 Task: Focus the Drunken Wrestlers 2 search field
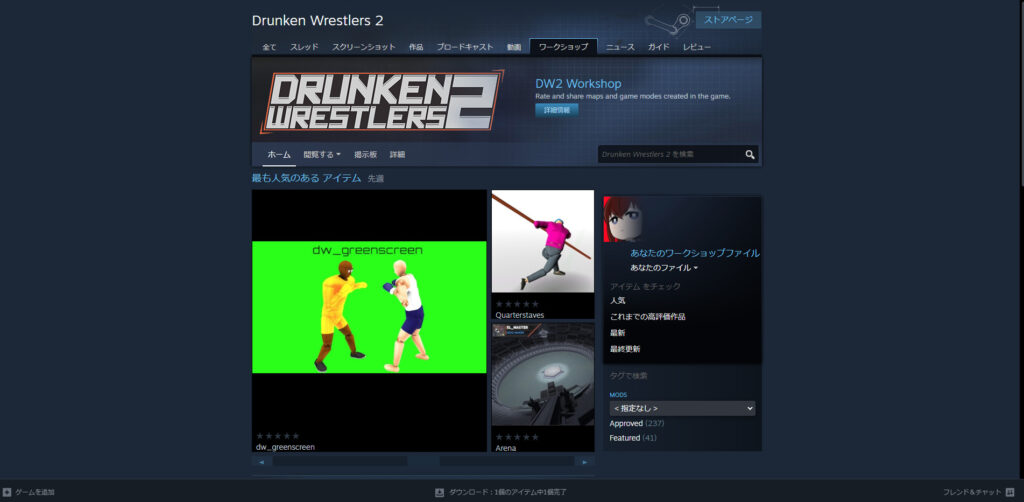click(x=671, y=155)
